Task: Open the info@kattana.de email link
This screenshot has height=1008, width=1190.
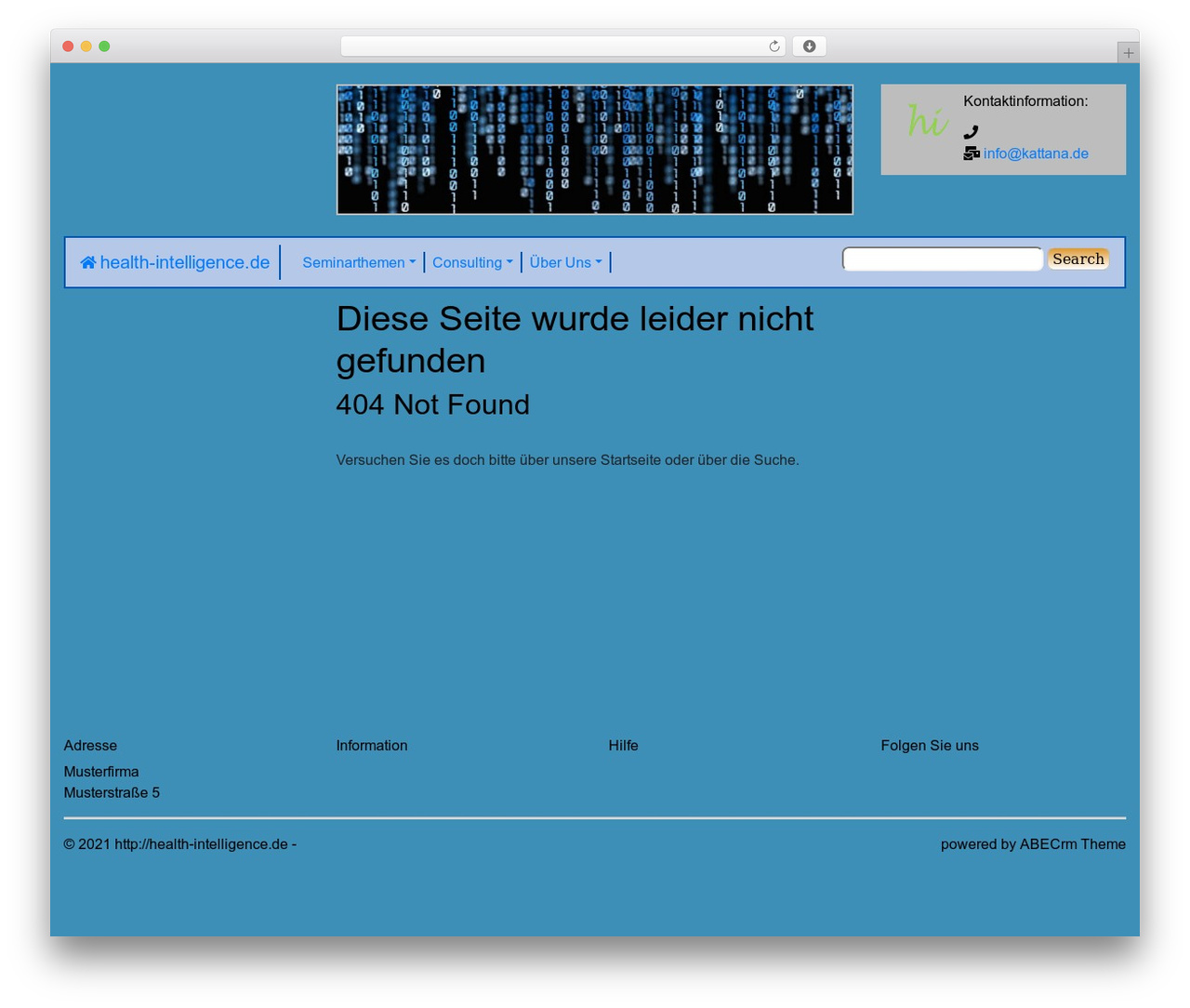Action: click(1036, 153)
